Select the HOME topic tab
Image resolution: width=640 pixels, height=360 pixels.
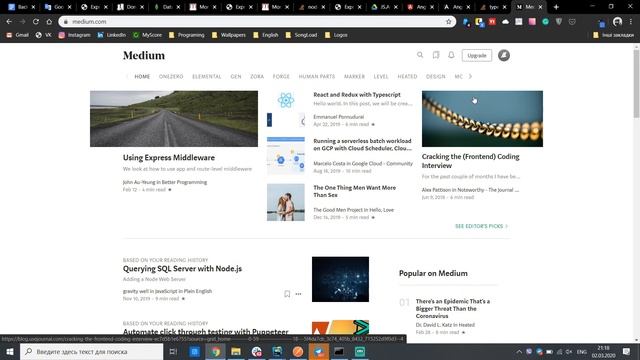142,76
